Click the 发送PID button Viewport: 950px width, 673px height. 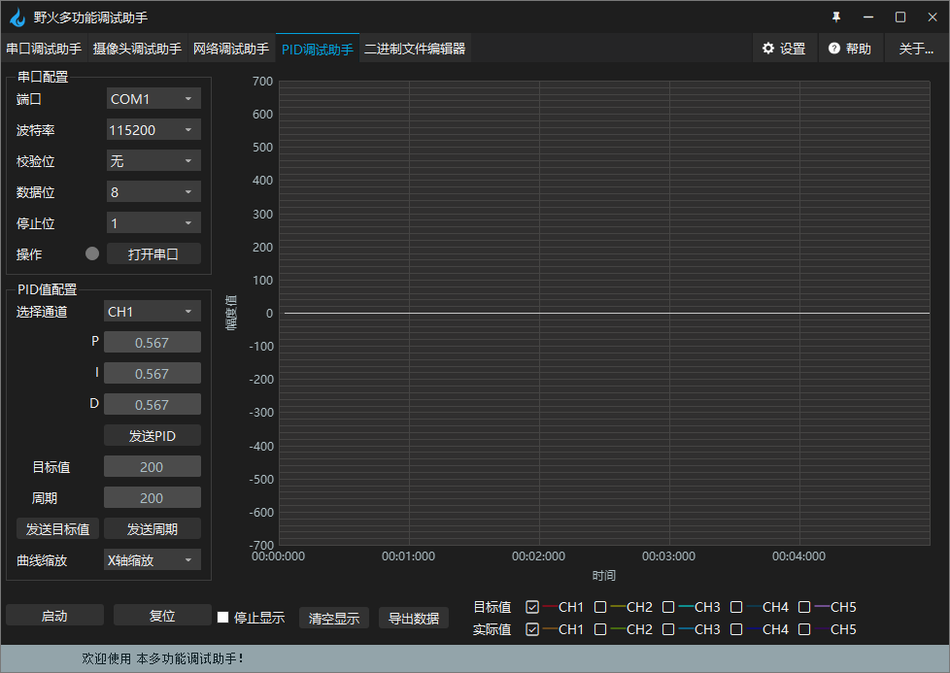tap(152, 436)
